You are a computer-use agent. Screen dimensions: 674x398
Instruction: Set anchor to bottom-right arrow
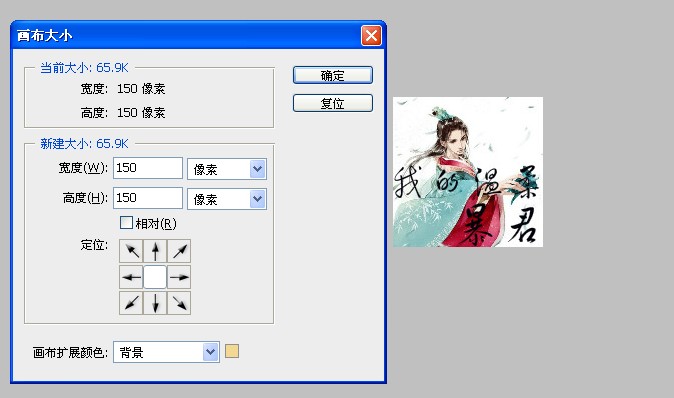click(x=179, y=303)
